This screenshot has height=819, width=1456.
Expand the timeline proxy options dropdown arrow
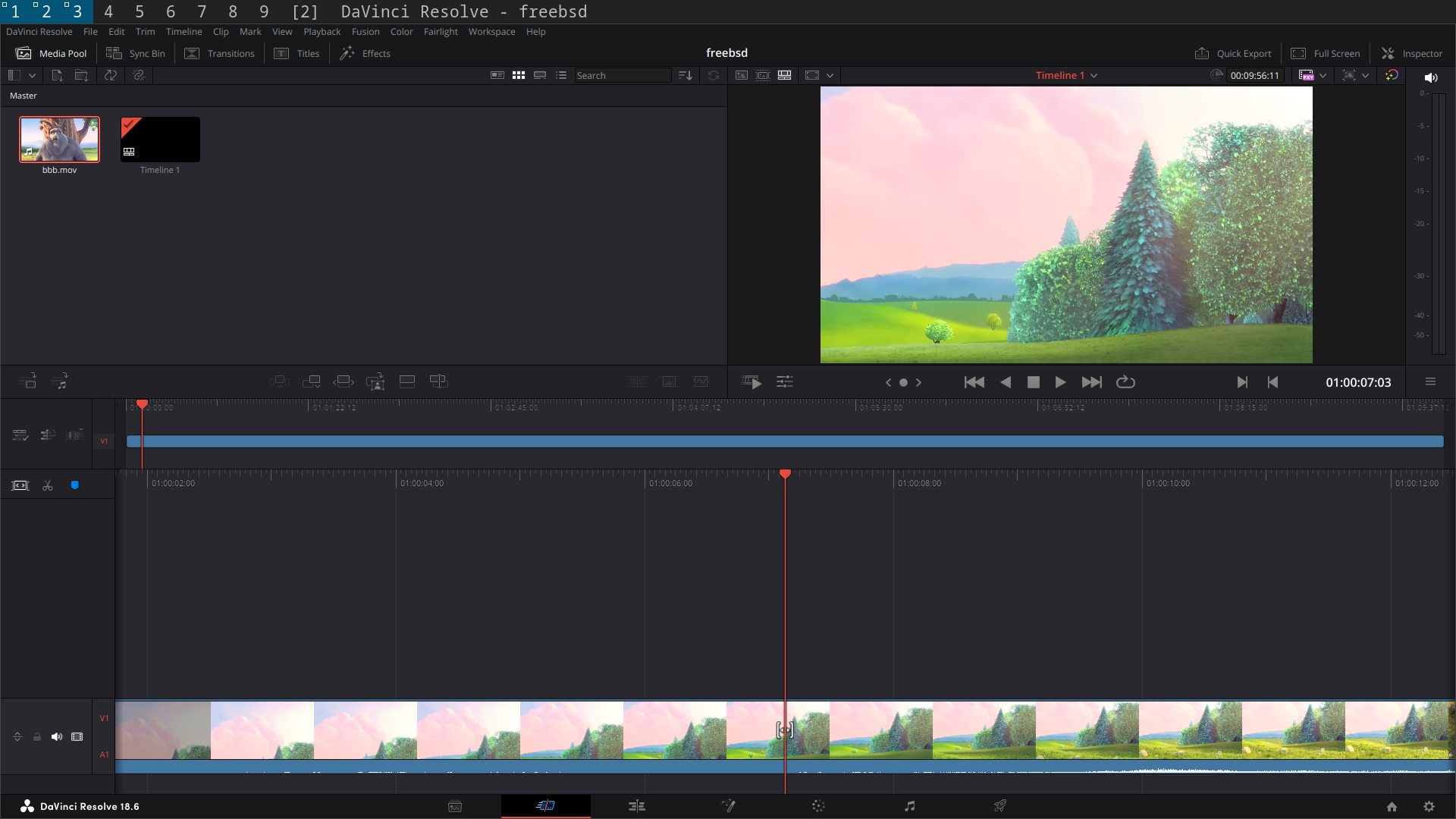point(1323,75)
